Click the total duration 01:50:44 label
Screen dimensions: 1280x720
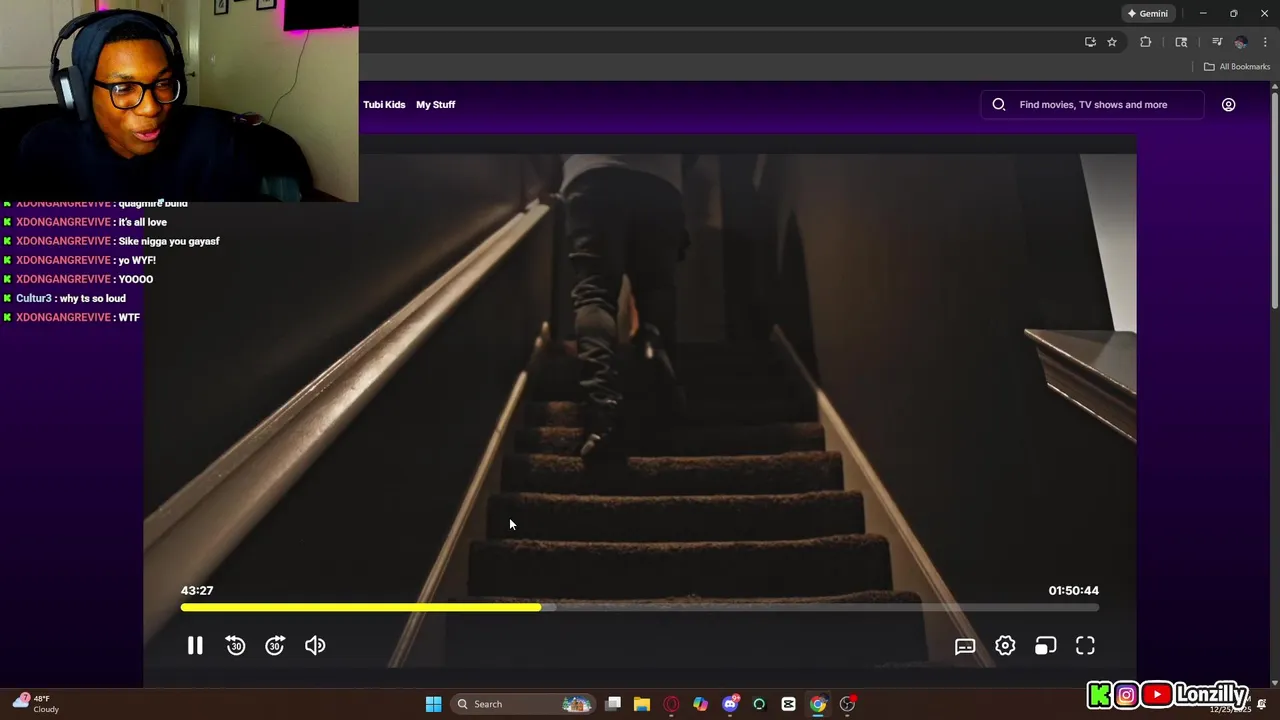[1073, 590]
